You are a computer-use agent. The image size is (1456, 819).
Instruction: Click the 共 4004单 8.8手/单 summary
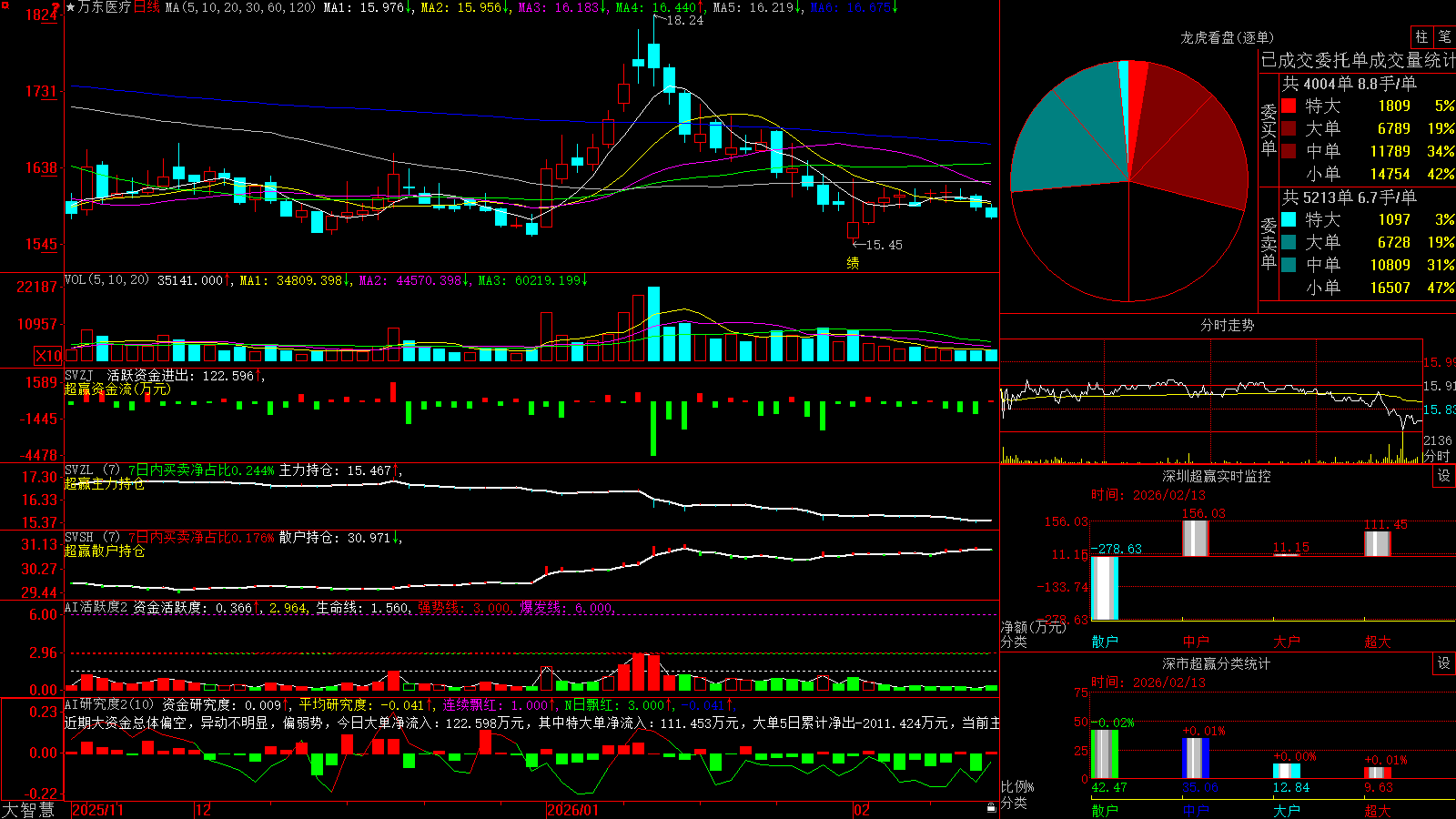1349,83
